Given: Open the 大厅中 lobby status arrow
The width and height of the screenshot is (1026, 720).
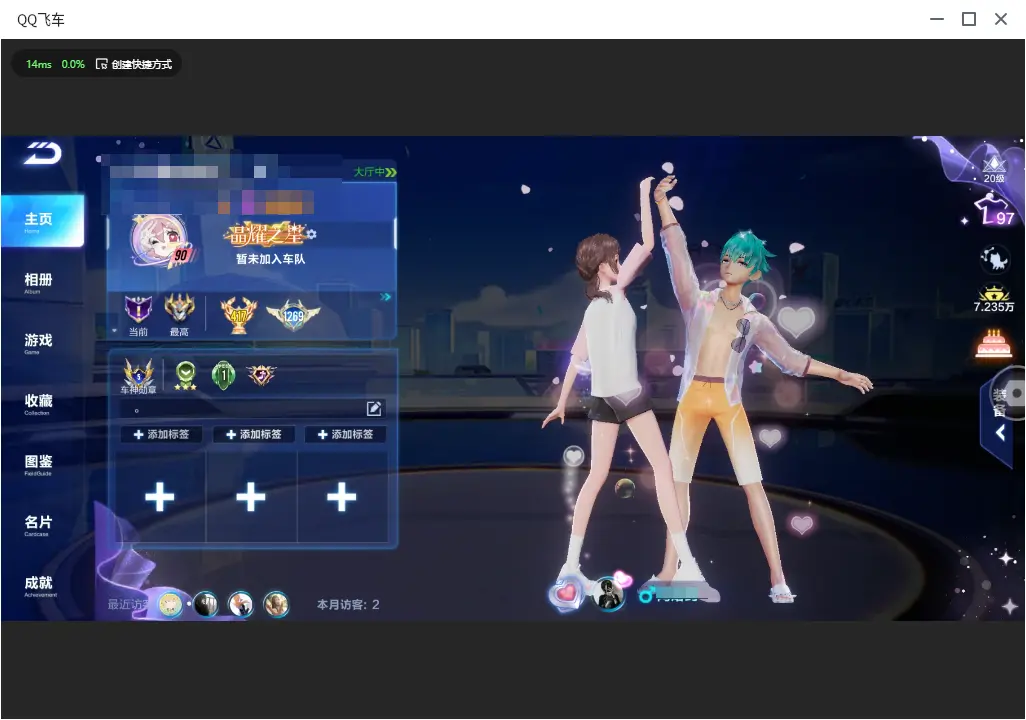Looking at the screenshot, I should pos(391,172).
